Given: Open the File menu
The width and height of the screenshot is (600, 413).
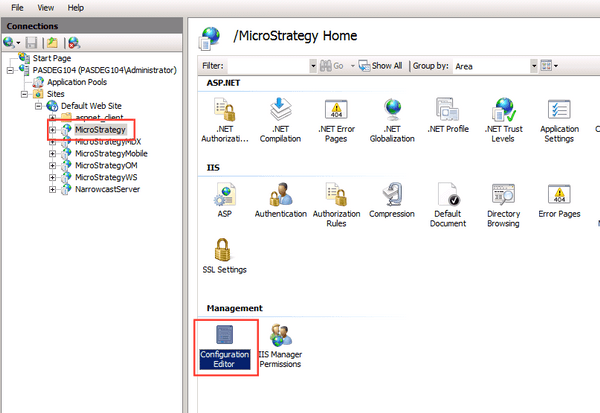Looking at the screenshot, I should pyautogui.click(x=17, y=8).
